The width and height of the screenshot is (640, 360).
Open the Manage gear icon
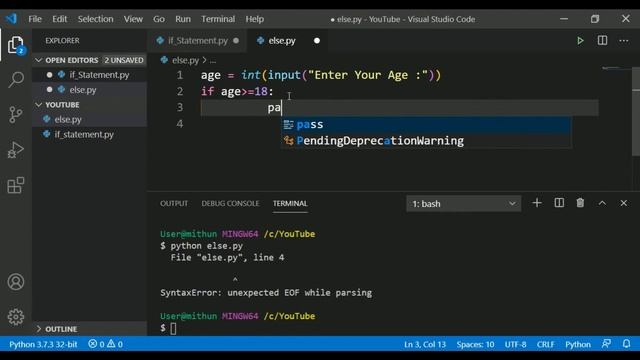point(16,317)
